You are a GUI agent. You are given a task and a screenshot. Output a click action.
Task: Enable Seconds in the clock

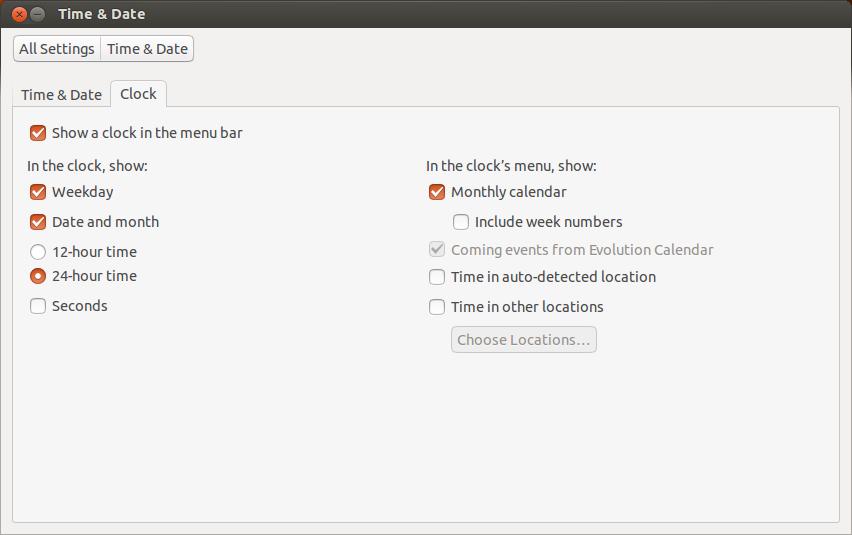pos(38,306)
